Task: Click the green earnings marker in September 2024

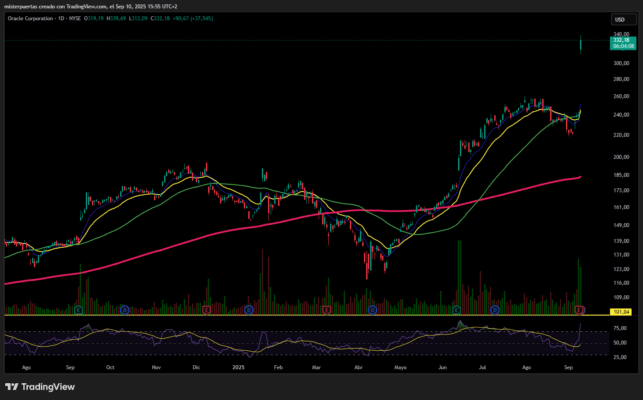Action: (79, 310)
